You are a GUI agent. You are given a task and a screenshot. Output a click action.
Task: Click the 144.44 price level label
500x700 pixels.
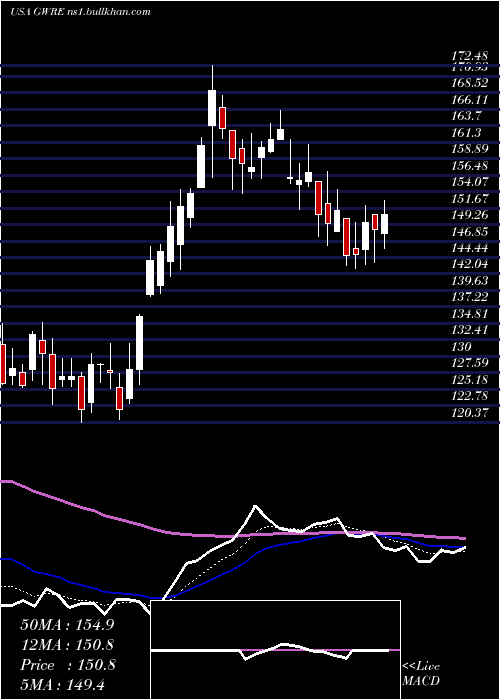470,248
